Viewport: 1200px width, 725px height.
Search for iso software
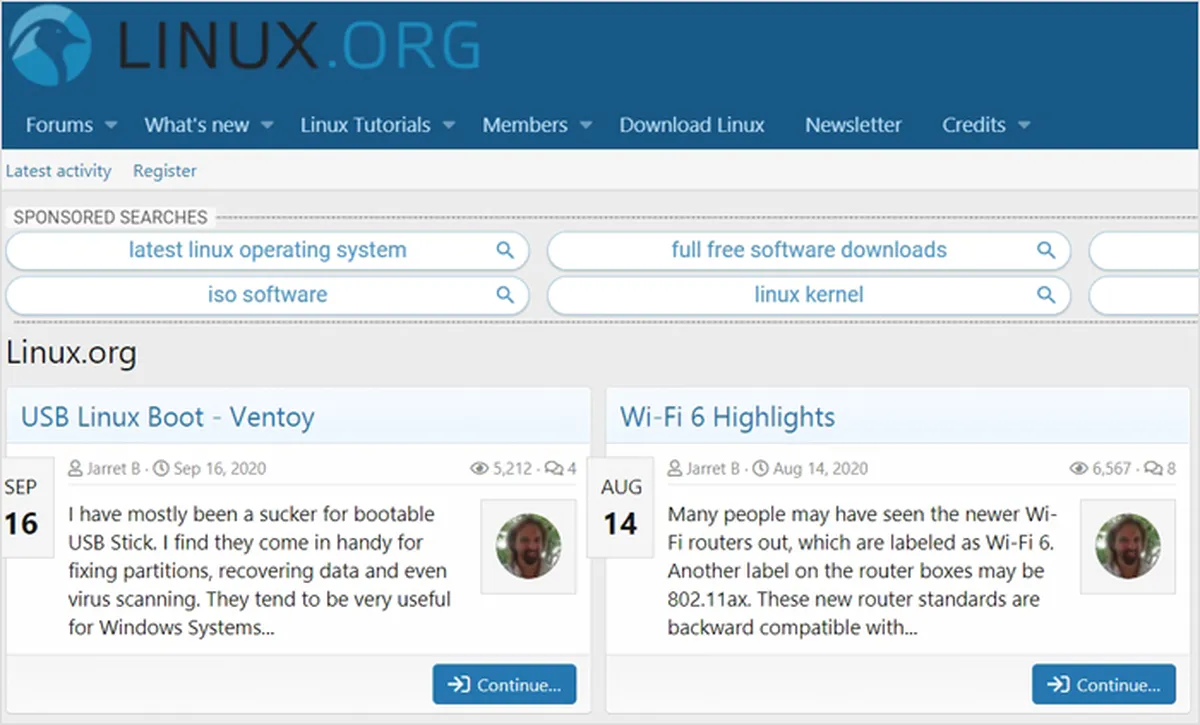click(x=267, y=295)
